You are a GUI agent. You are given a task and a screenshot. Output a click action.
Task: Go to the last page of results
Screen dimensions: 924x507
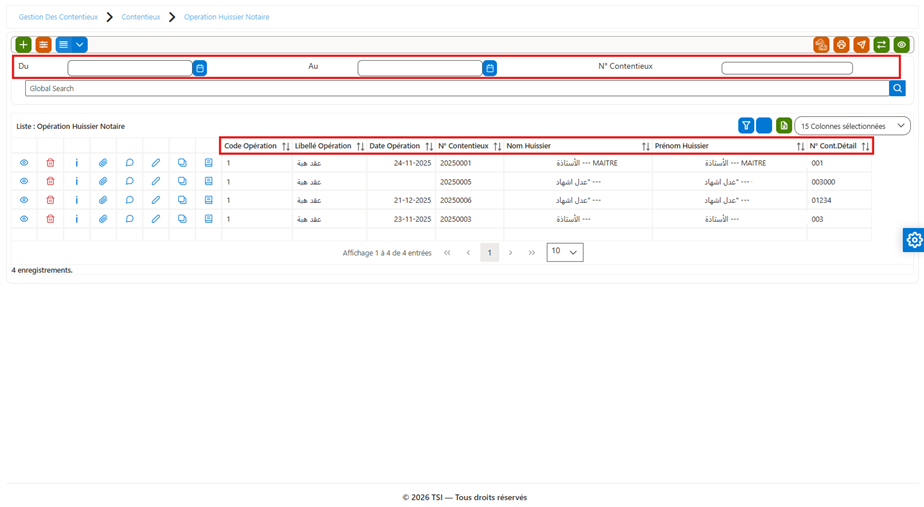pos(532,253)
